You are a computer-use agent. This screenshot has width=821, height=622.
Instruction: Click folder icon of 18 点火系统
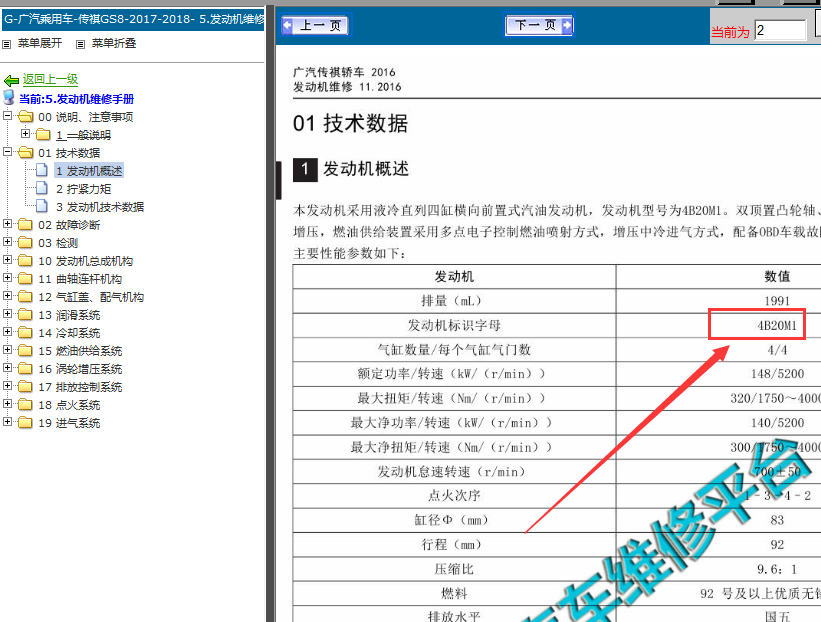[x=25, y=405]
